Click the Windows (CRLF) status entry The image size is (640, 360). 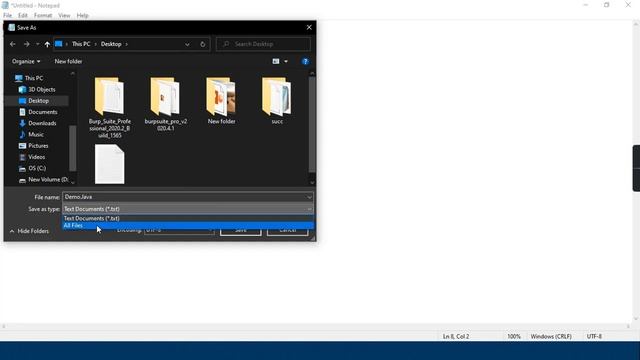(x=551, y=336)
